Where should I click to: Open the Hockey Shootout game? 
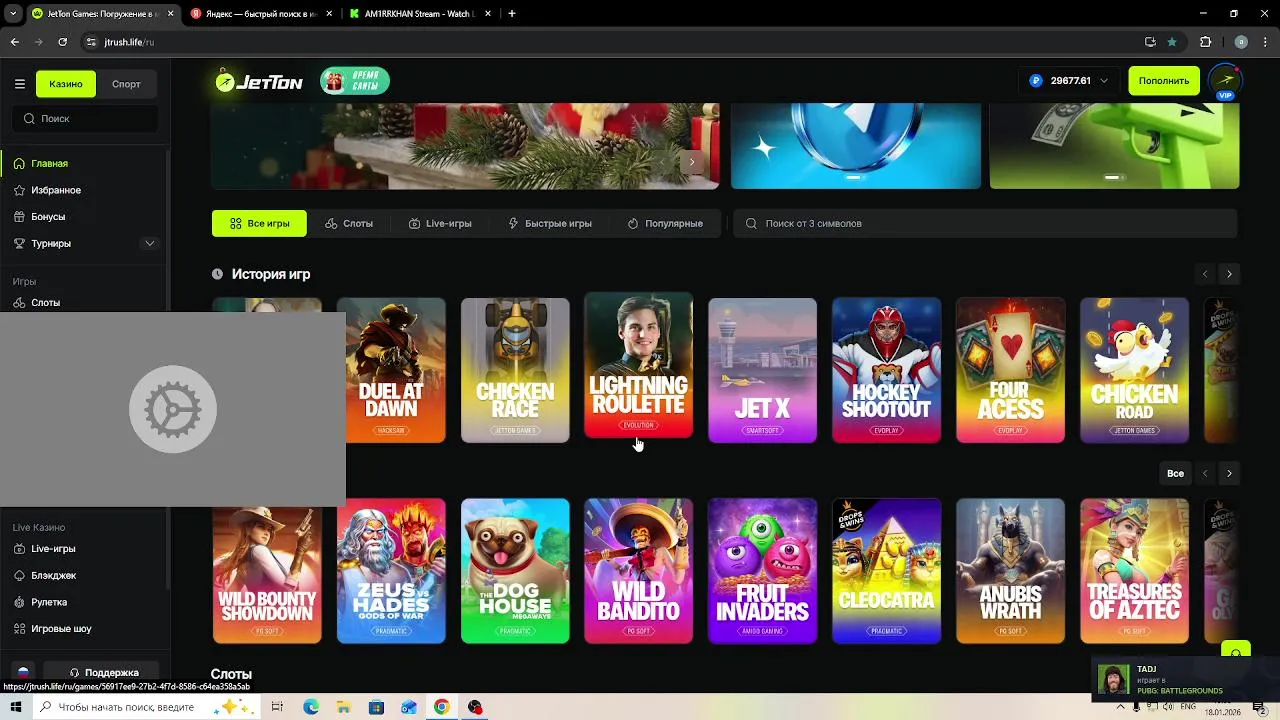pyautogui.click(x=886, y=370)
